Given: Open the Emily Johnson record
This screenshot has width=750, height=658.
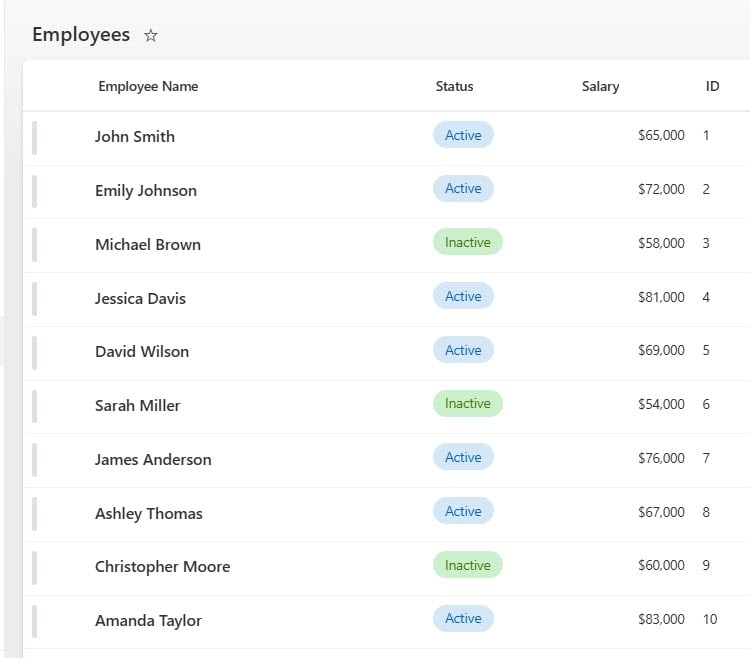Looking at the screenshot, I should click(x=146, y=191).
